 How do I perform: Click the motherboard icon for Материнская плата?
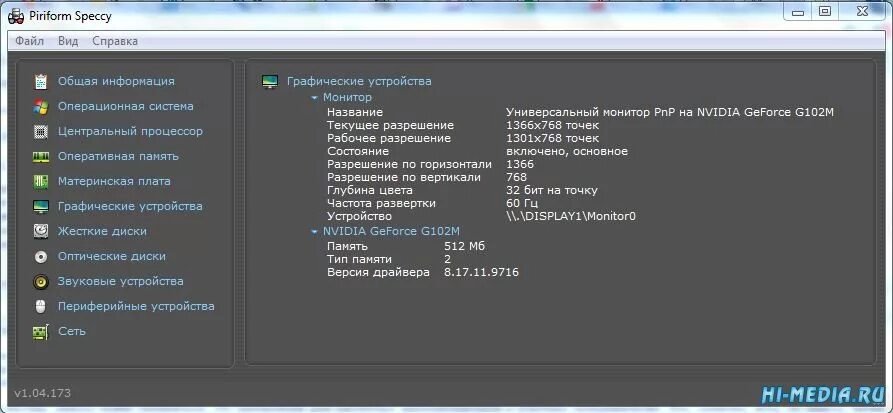pos(40,182)
